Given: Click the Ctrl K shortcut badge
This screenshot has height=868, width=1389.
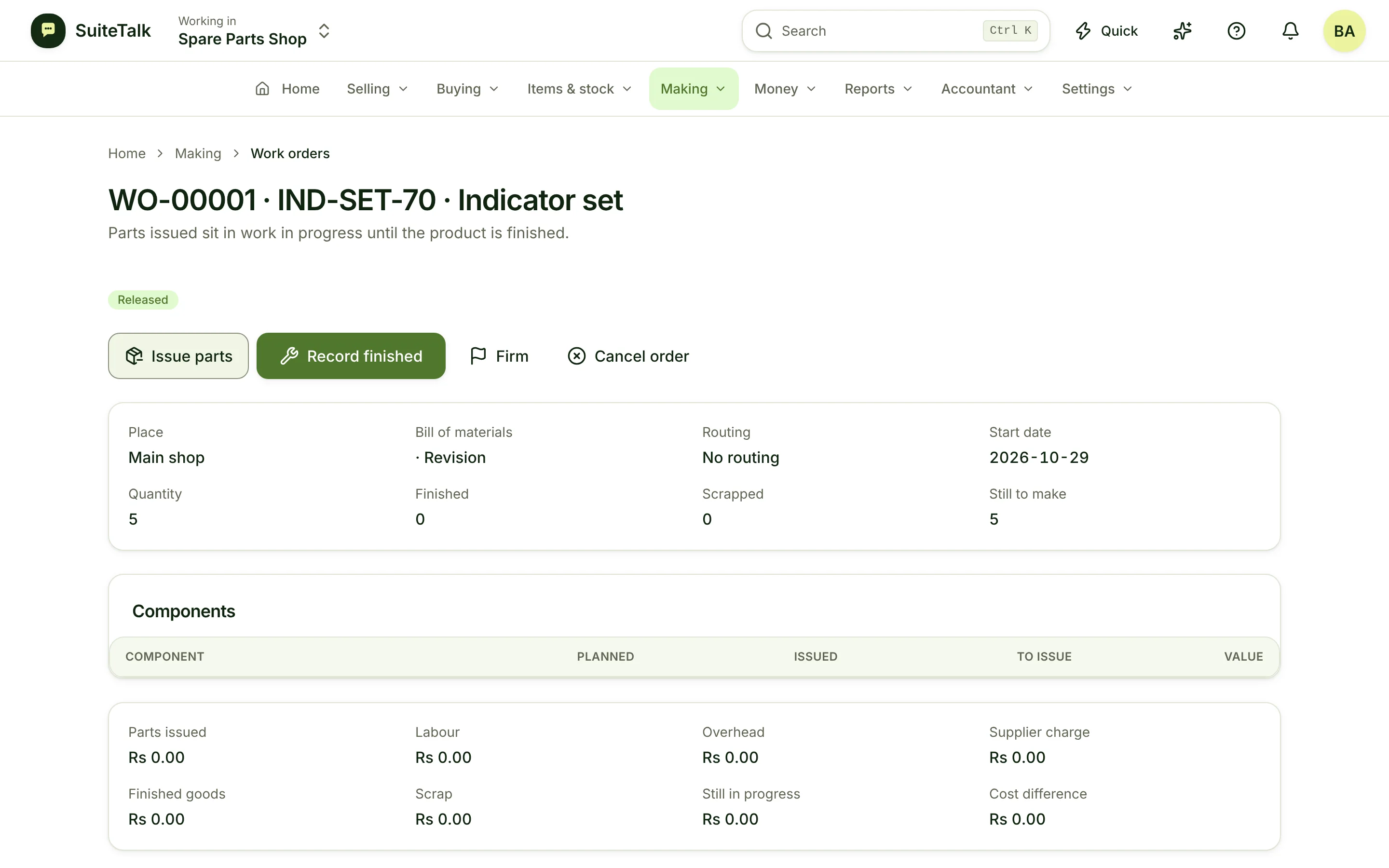Looking at the screenshot, I should (1010, 30).
